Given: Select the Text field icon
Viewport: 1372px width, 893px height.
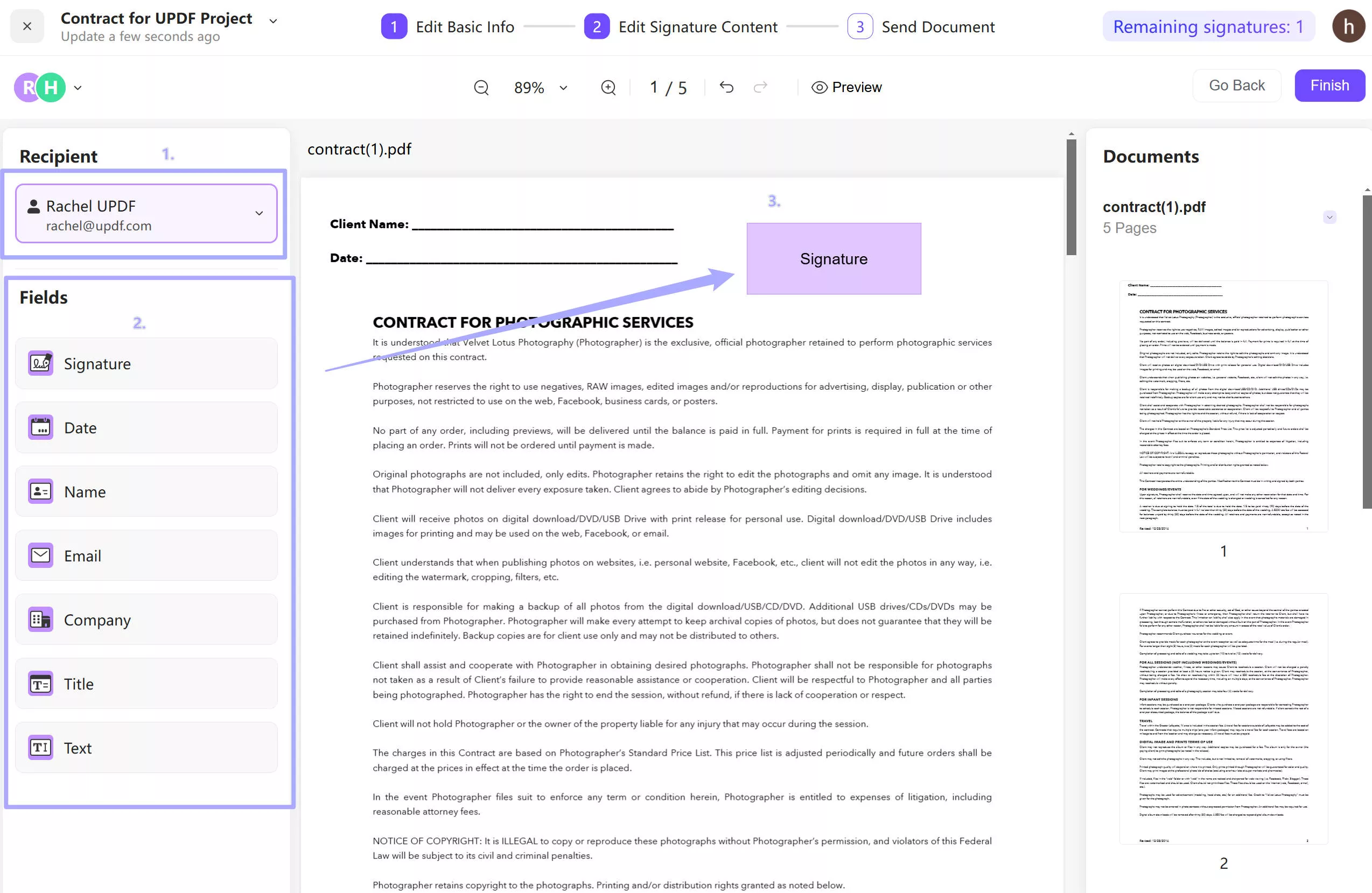Looking at the screenshot, I should pos(40,748).
